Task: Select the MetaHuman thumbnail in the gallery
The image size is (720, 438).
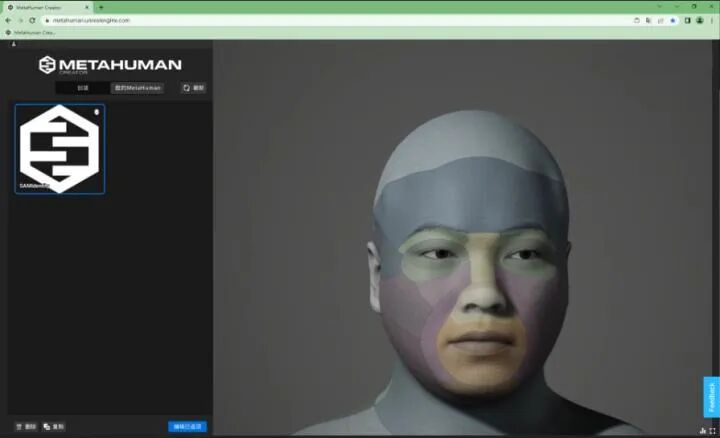Action: (x=60, y=149)
